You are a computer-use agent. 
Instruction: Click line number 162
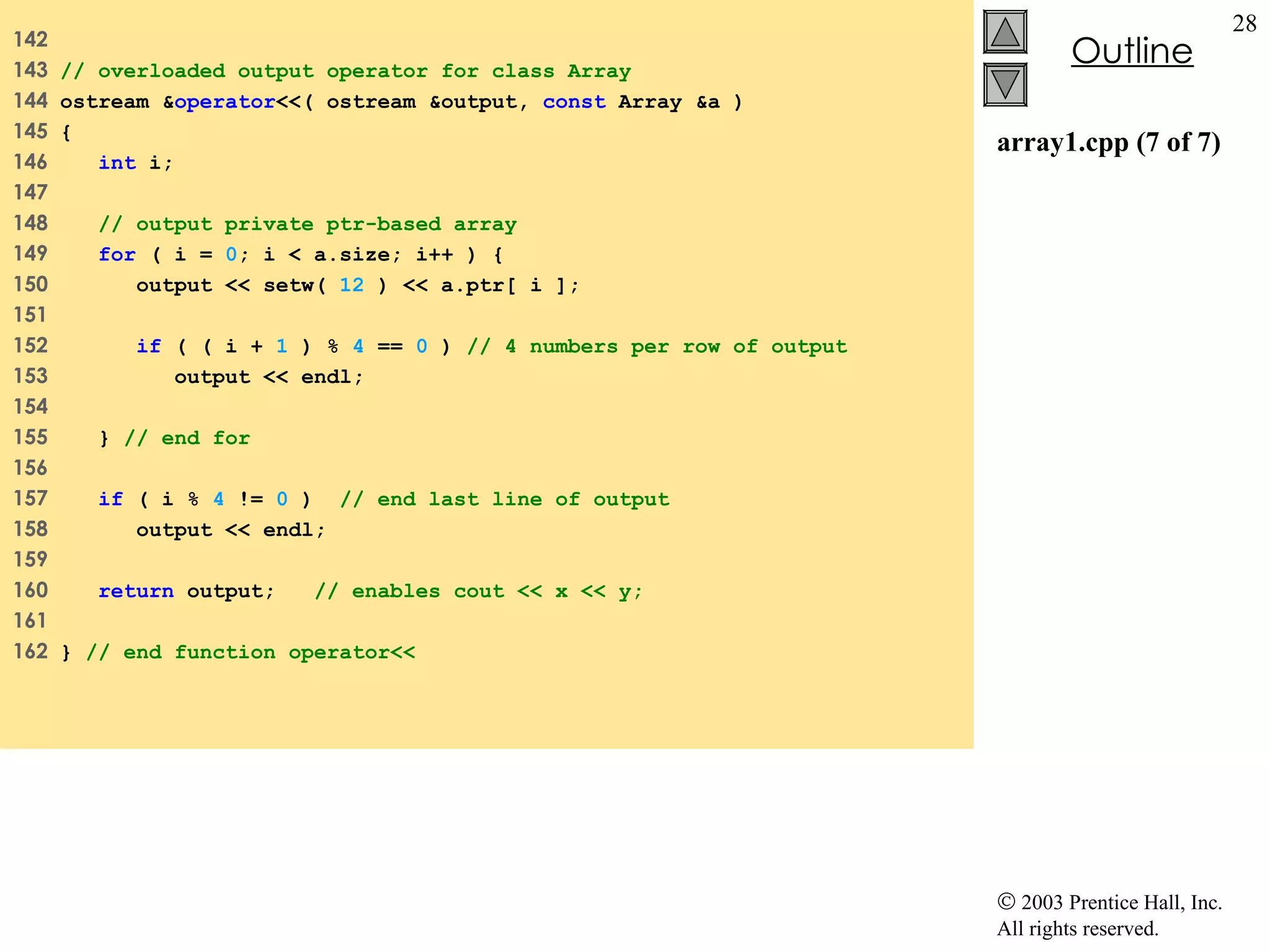(30, 651)
